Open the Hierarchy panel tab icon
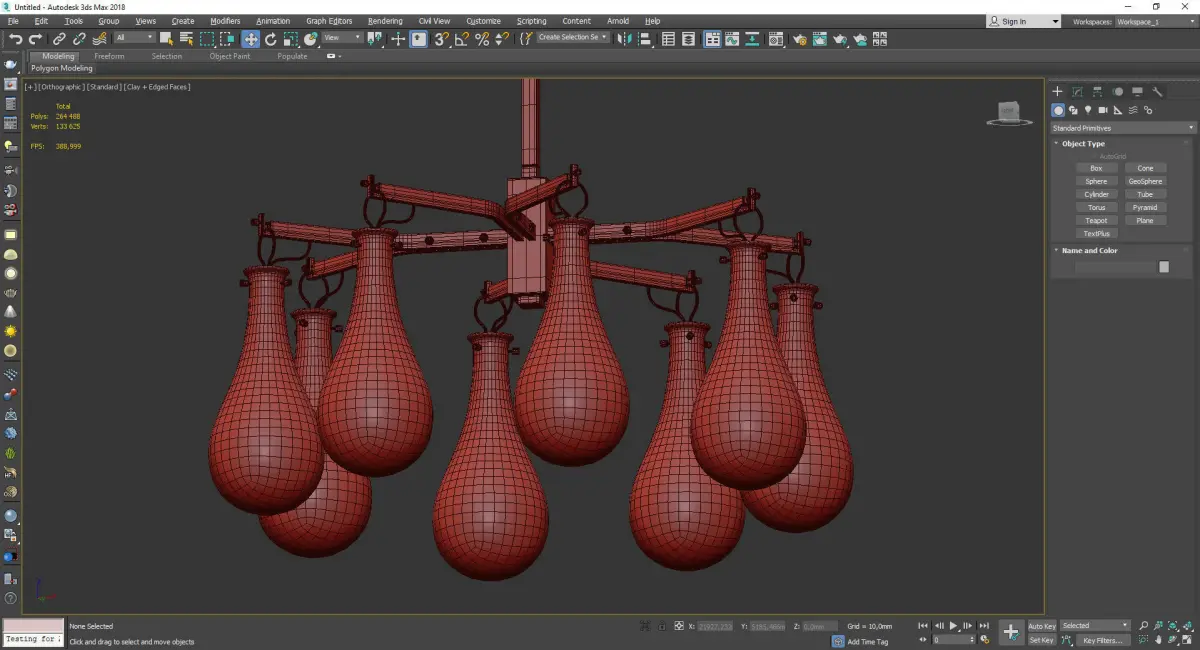The width and height of the screenshot is (1200, 650). pos(1097,91)
